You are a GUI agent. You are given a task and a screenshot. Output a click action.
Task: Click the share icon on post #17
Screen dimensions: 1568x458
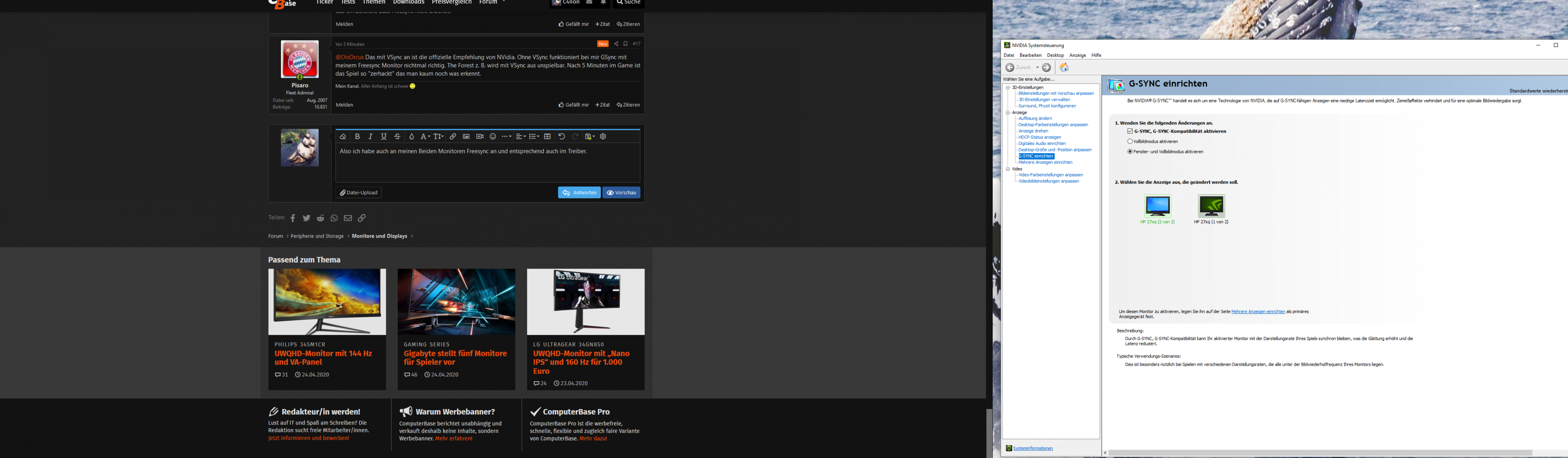click(616, 44)
